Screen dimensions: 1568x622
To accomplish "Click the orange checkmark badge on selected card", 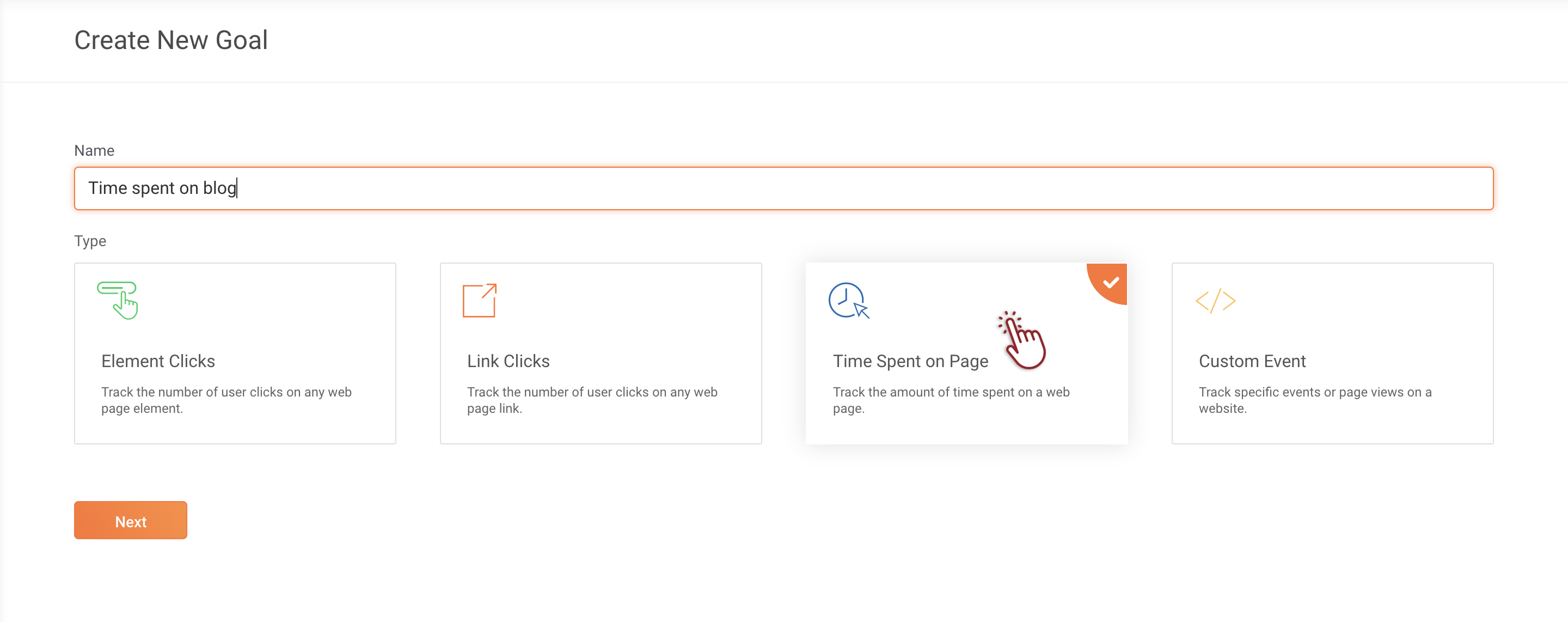I will click(x=1111, y=283).
